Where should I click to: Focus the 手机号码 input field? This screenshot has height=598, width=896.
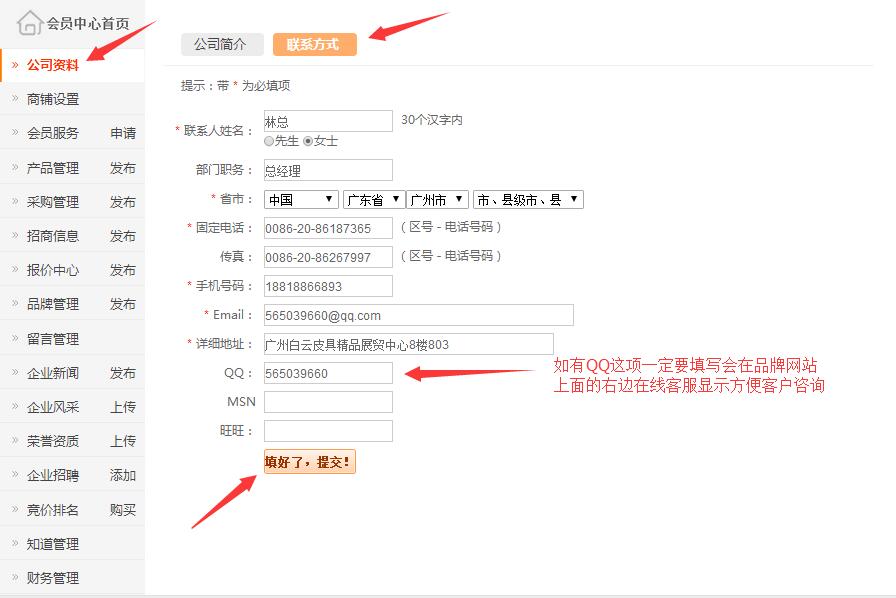coord(328,286)
